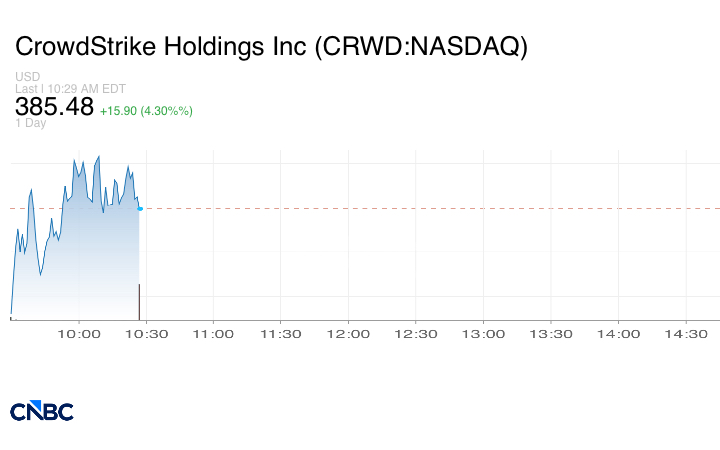The width and height of the screenshot is (720, 450).
Task: Click the 14:00 time axis label
Action: click(x=618, y=335)
